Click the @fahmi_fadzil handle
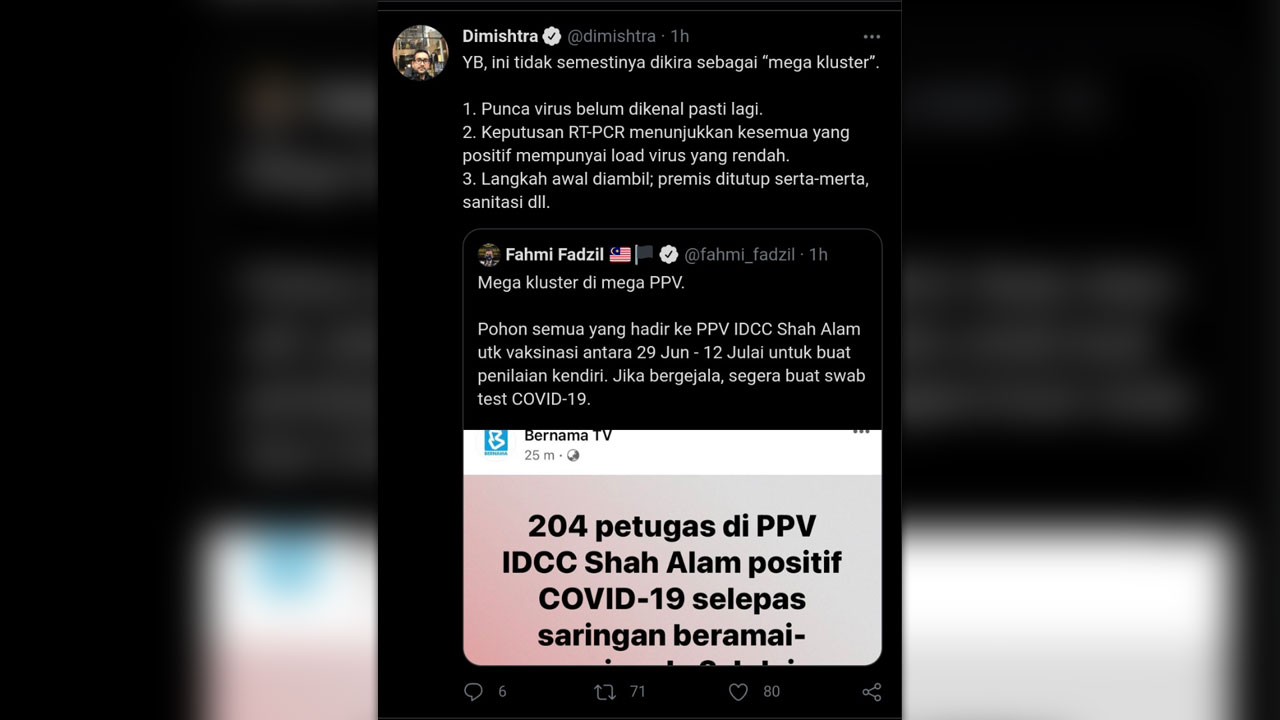 point(740,254)
